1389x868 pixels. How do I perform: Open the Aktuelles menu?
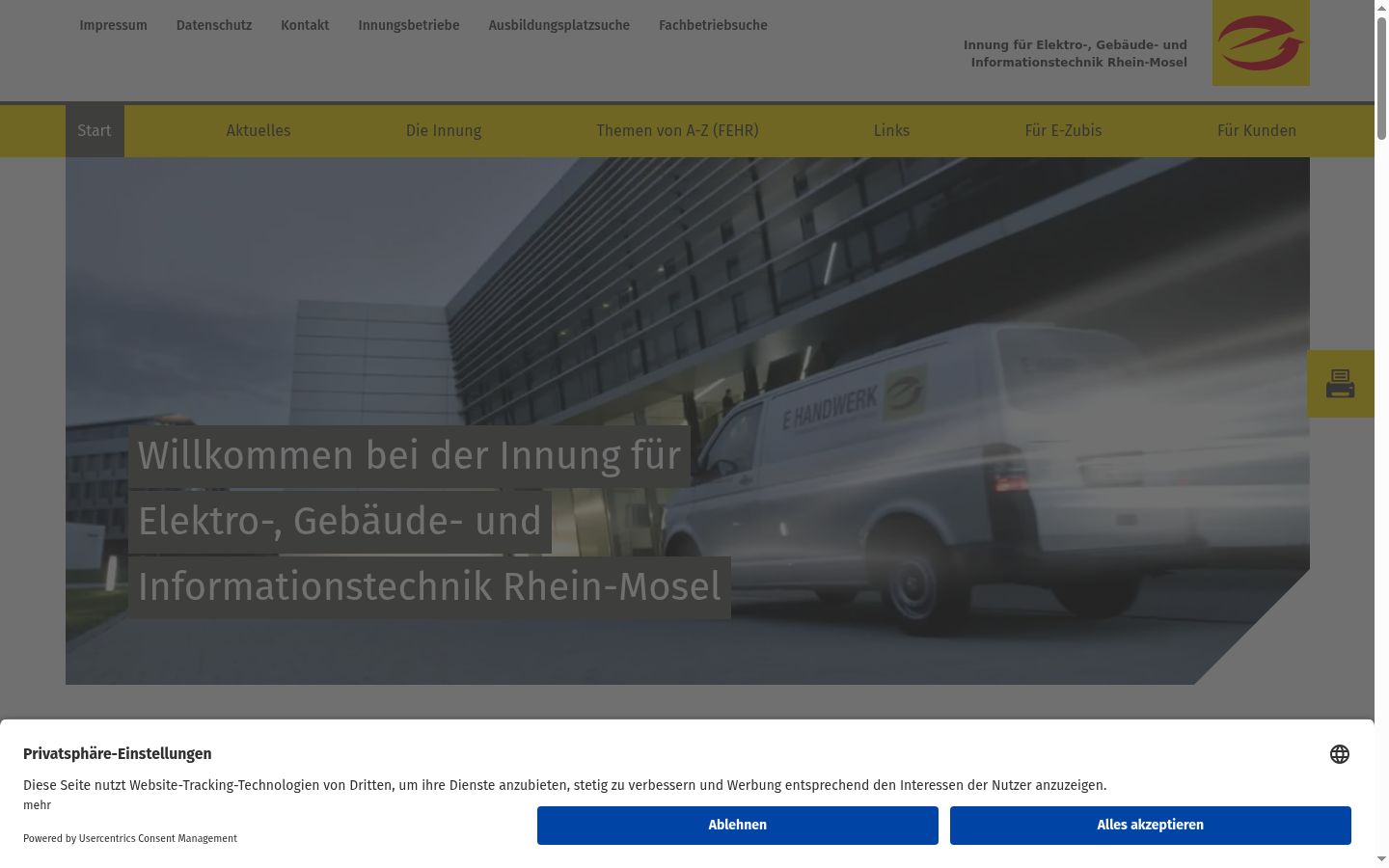coord(259,130)
